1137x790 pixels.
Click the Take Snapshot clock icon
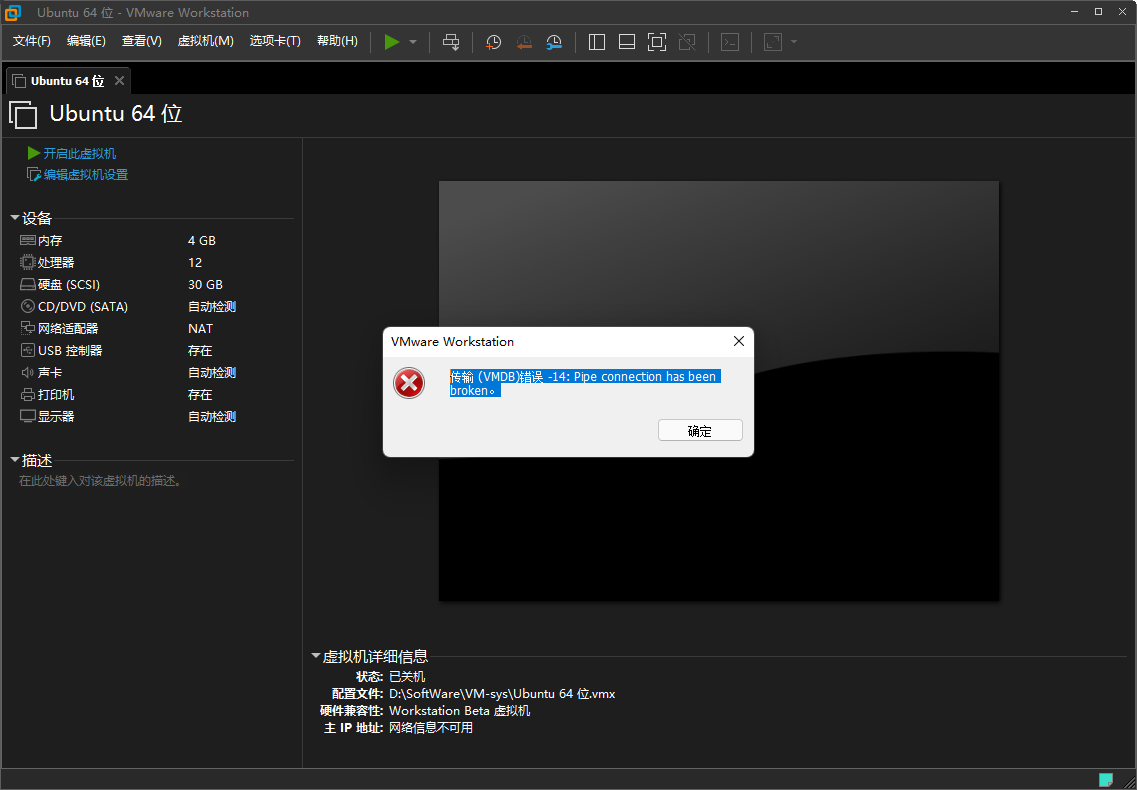[x=494, y=42]
